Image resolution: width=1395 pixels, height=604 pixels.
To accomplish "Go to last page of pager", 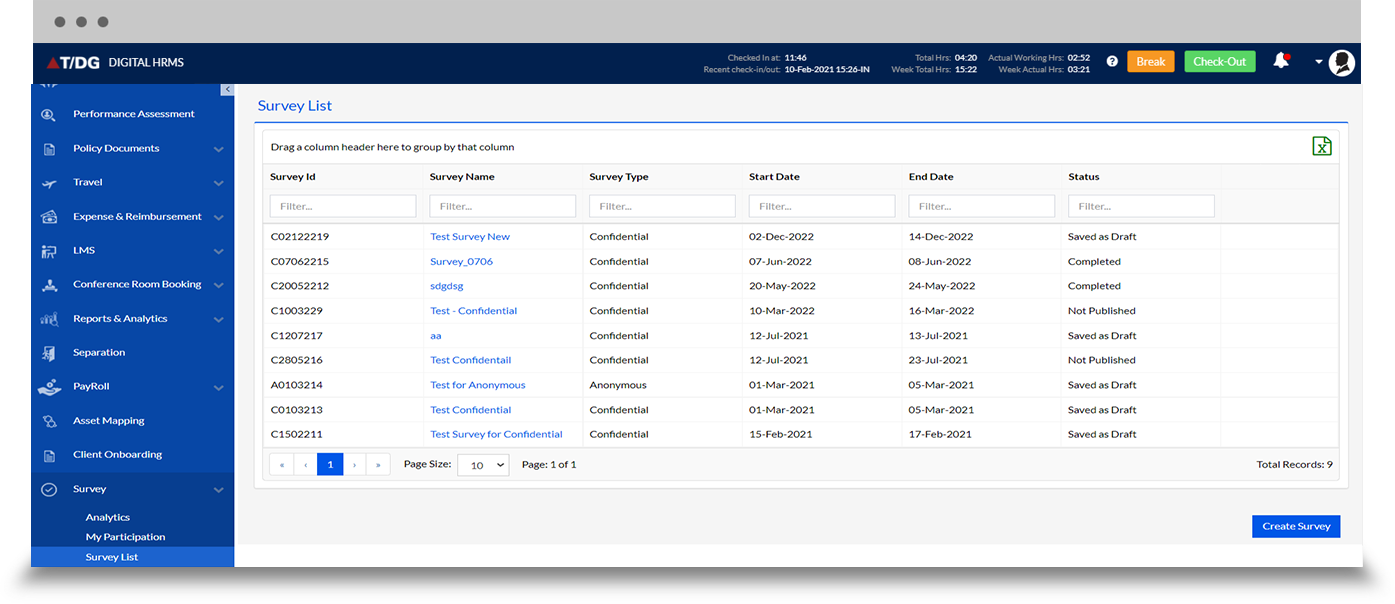I will click(379, 465).
